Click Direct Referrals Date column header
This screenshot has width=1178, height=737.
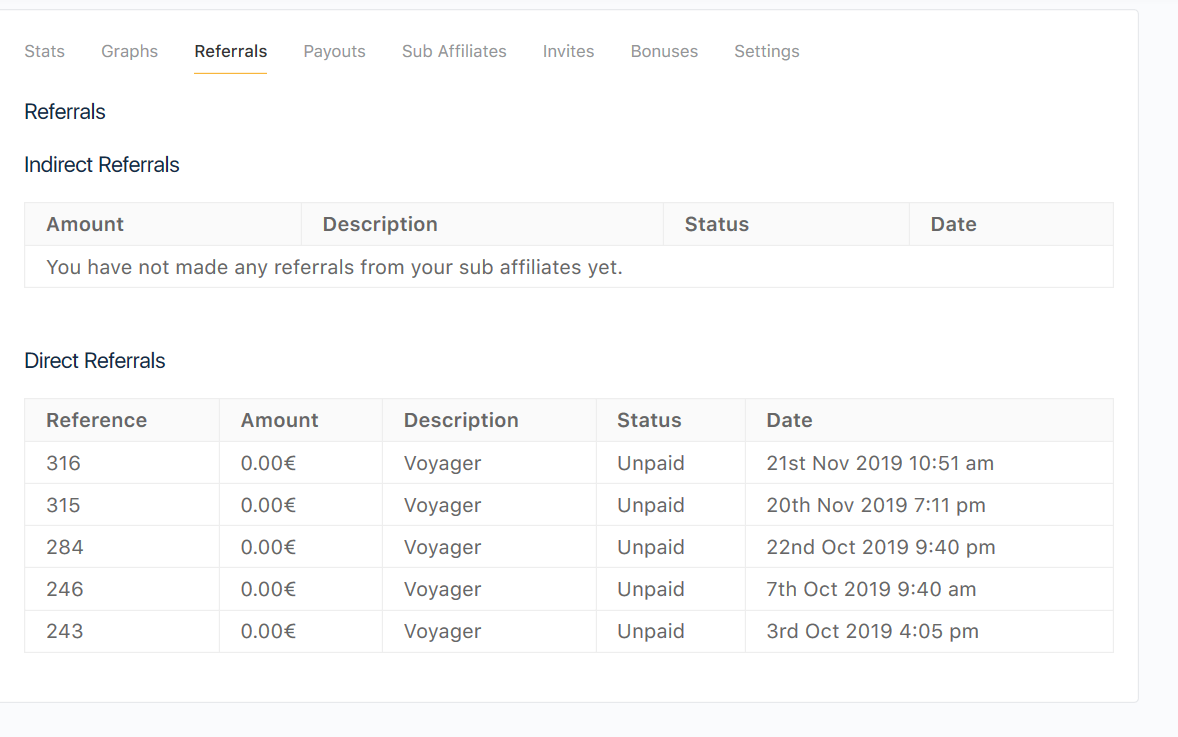point(789,420)
